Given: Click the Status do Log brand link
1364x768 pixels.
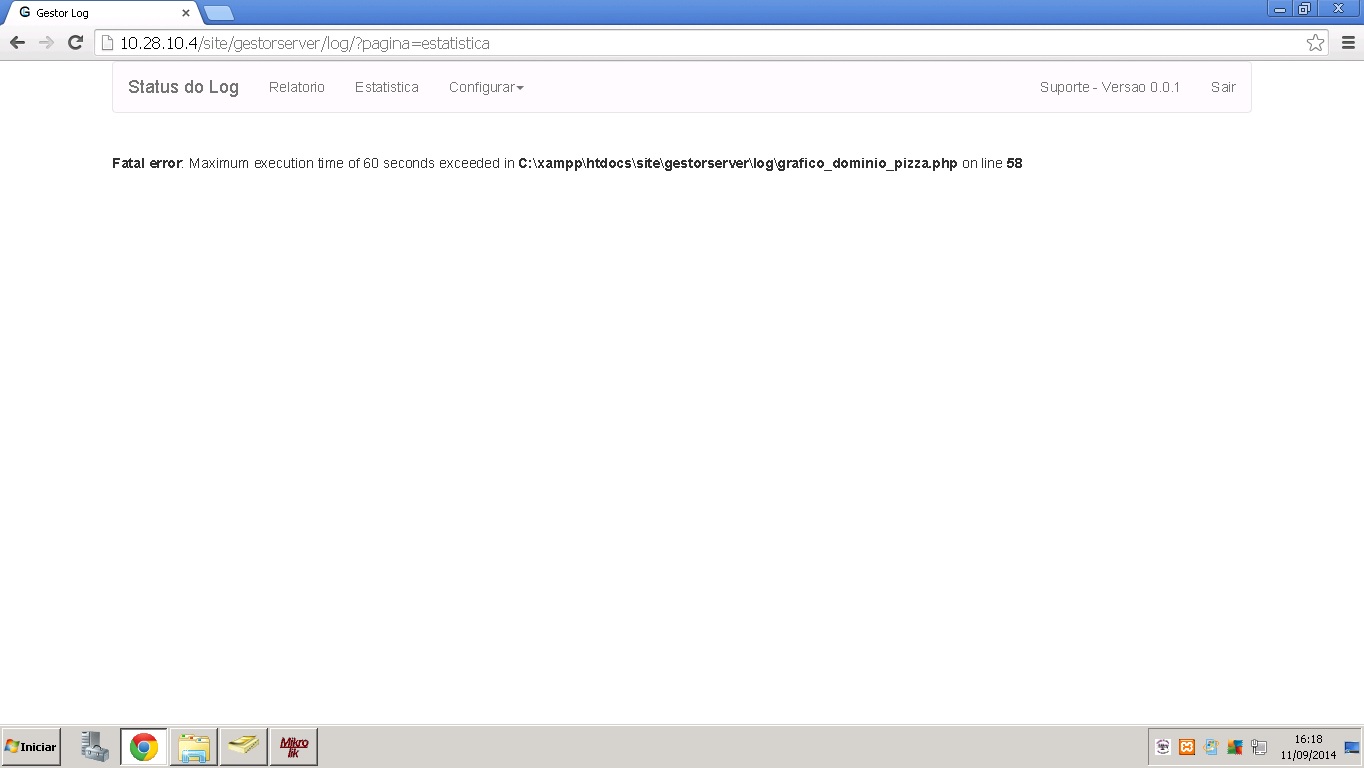Looking at the screenshot, I should (x=183, y=87).
